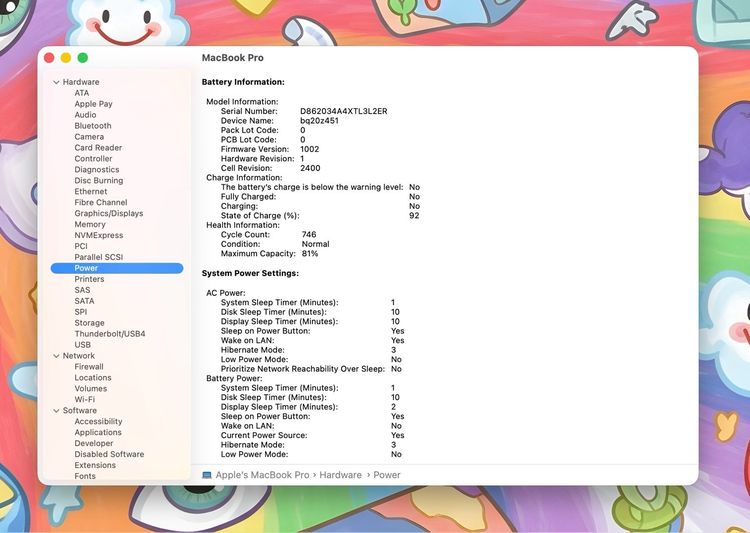Select SAS in the sidebar
Image resolution: width=750 pixels, height=533 pixels.
[82, 290]
